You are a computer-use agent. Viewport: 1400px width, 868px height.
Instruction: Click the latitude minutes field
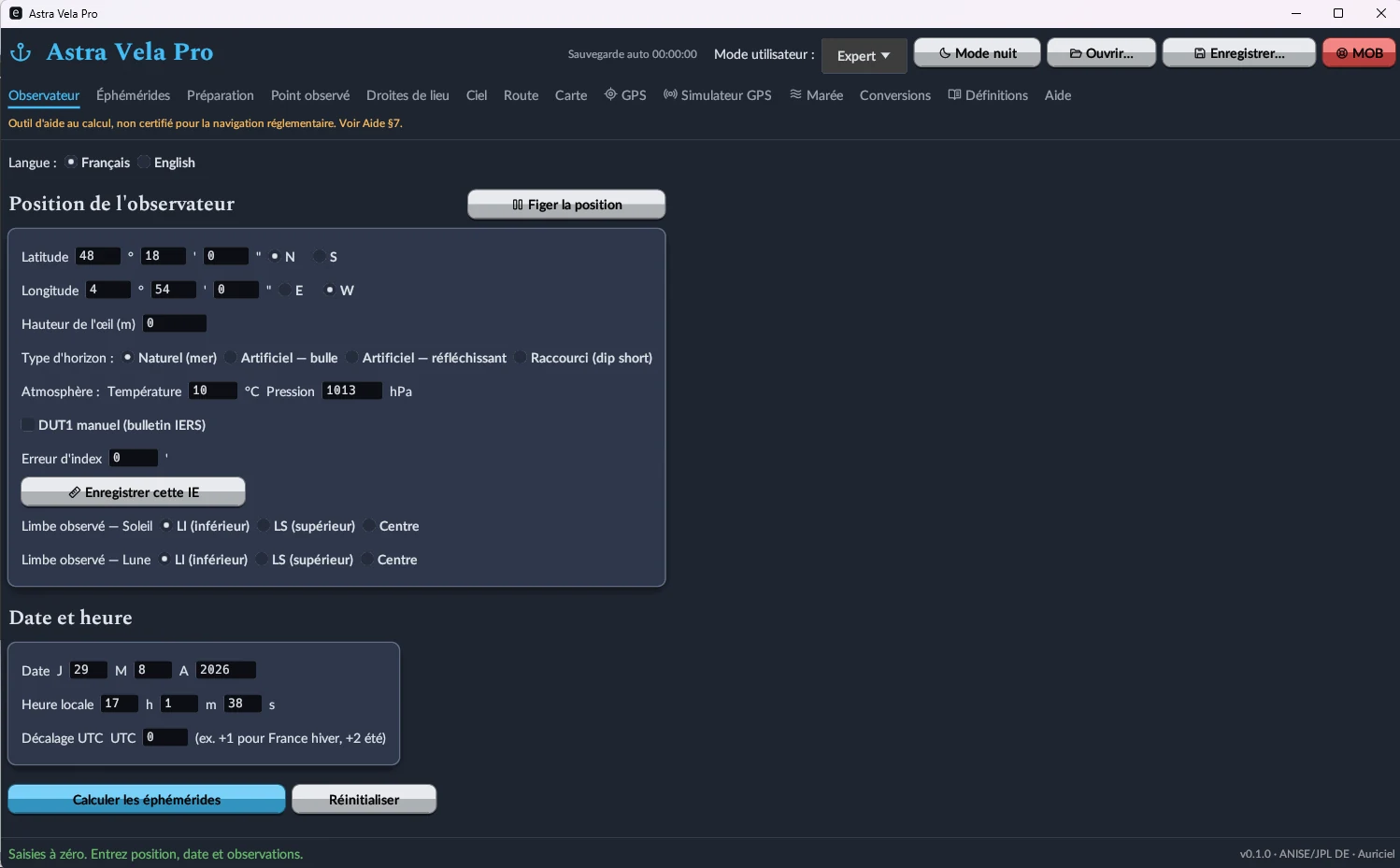tap(164, 256)
